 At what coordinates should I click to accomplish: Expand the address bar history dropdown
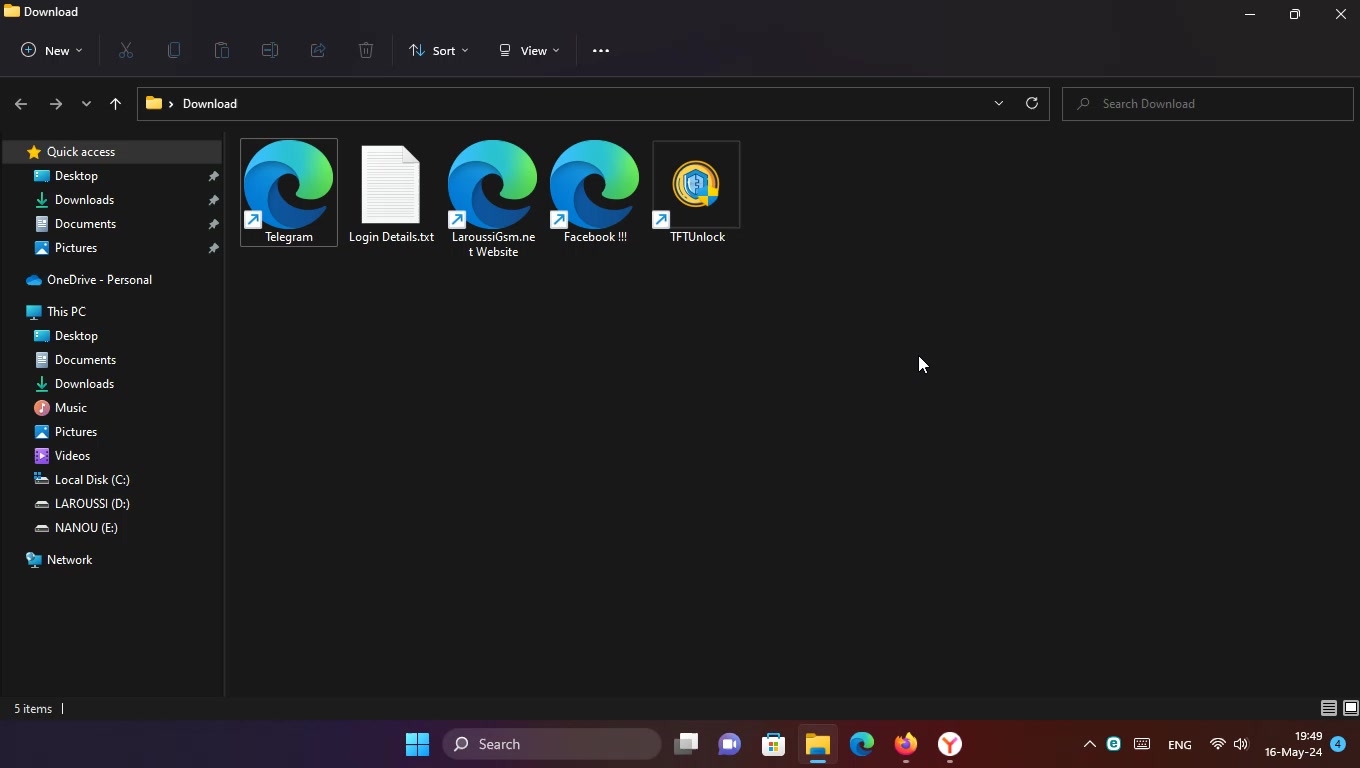[998, 103]
